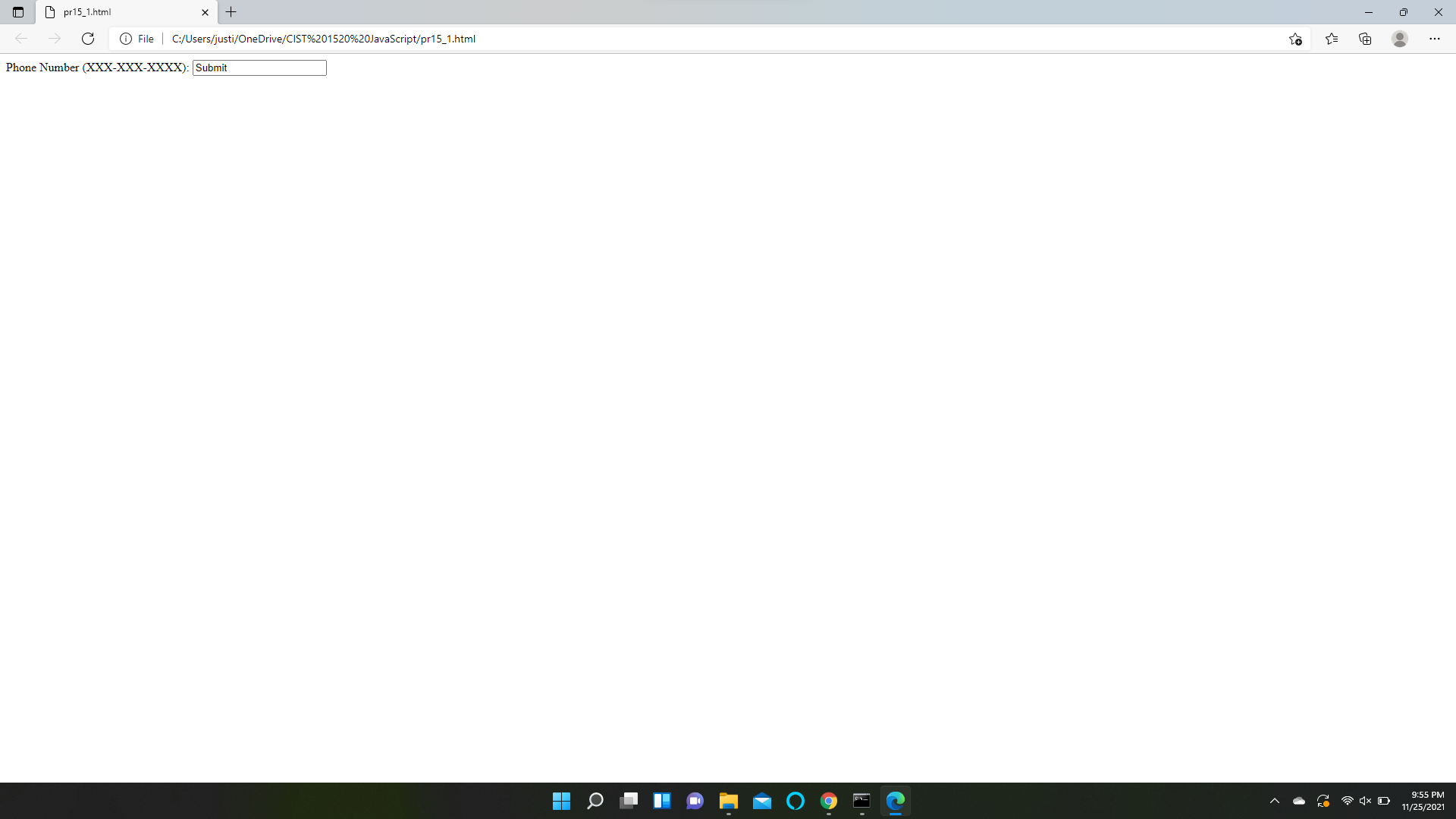The image size is (1456, 819).
Task: Click the File site information icon
Action: coord(126,39)
